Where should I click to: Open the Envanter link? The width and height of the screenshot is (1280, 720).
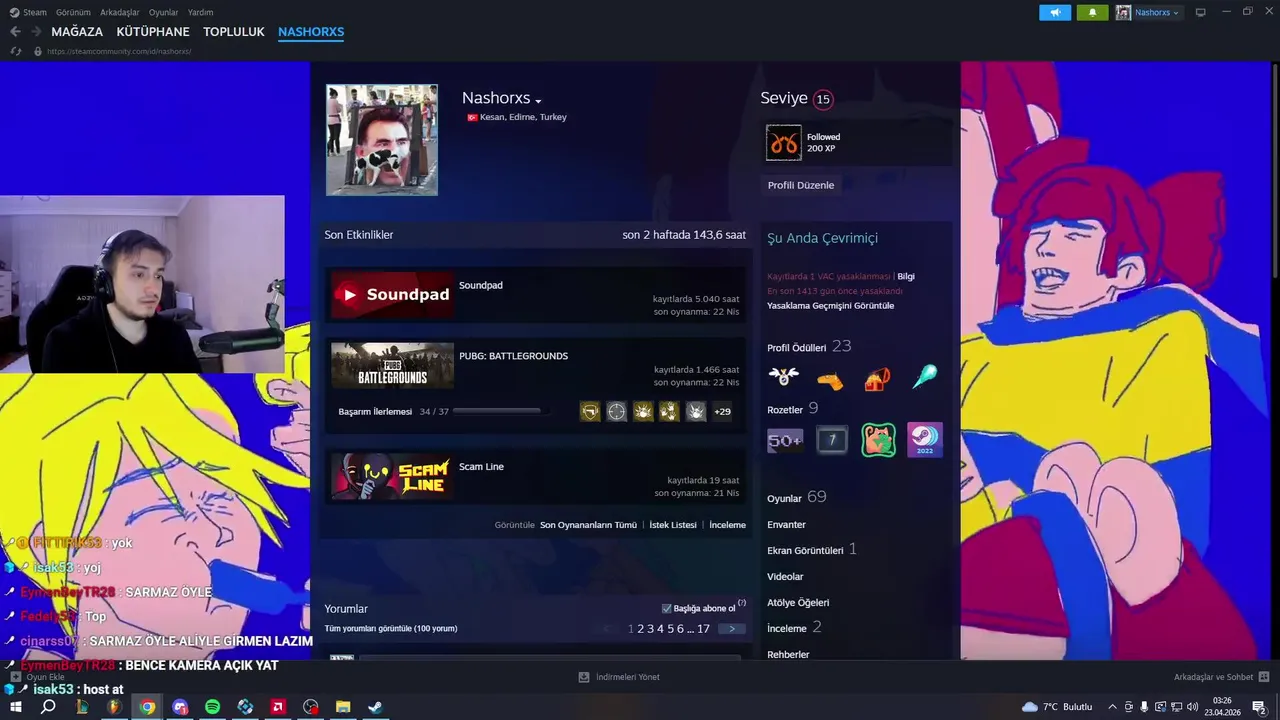[786, 524]
